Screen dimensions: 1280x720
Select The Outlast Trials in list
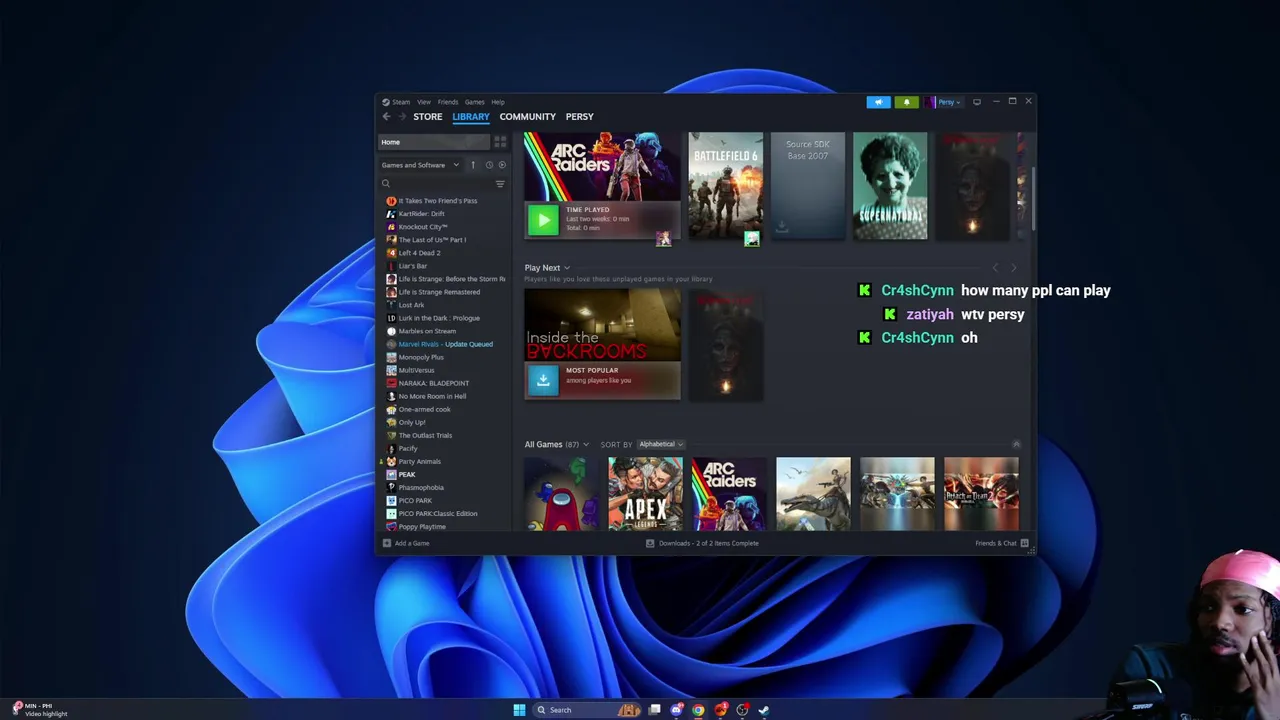(425, 436)
